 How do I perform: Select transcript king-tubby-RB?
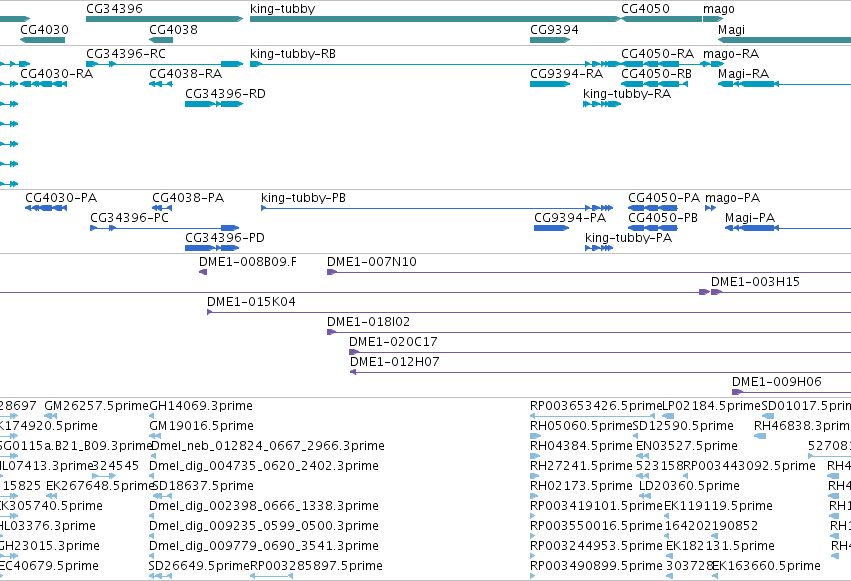[435, 64]
